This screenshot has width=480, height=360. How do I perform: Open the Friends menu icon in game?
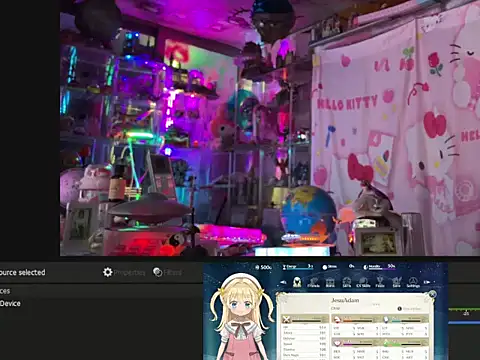[313, 283]
